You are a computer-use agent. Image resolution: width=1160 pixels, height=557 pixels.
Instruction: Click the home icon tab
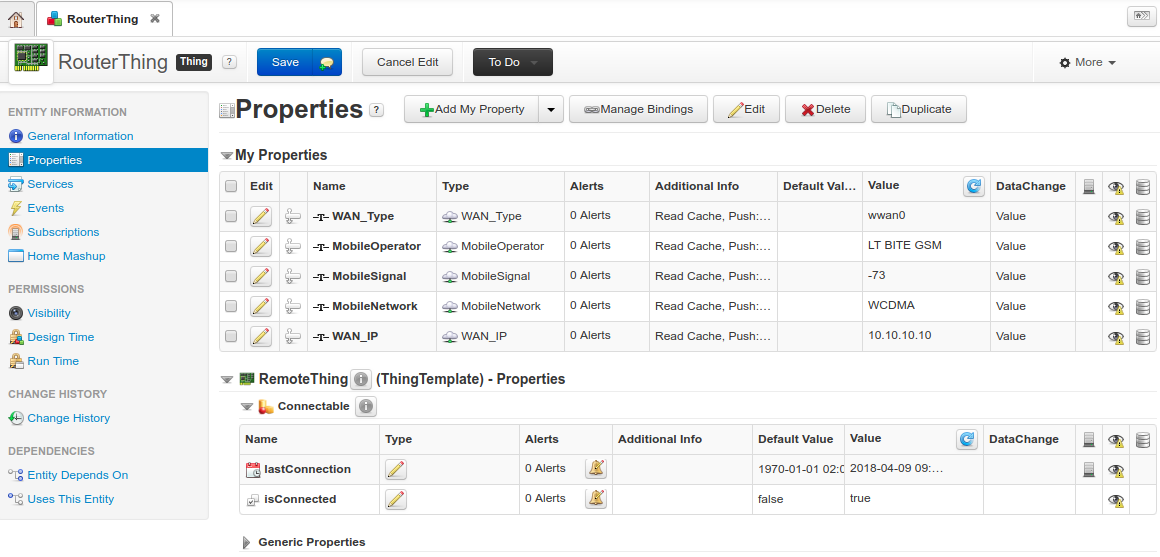16,19
